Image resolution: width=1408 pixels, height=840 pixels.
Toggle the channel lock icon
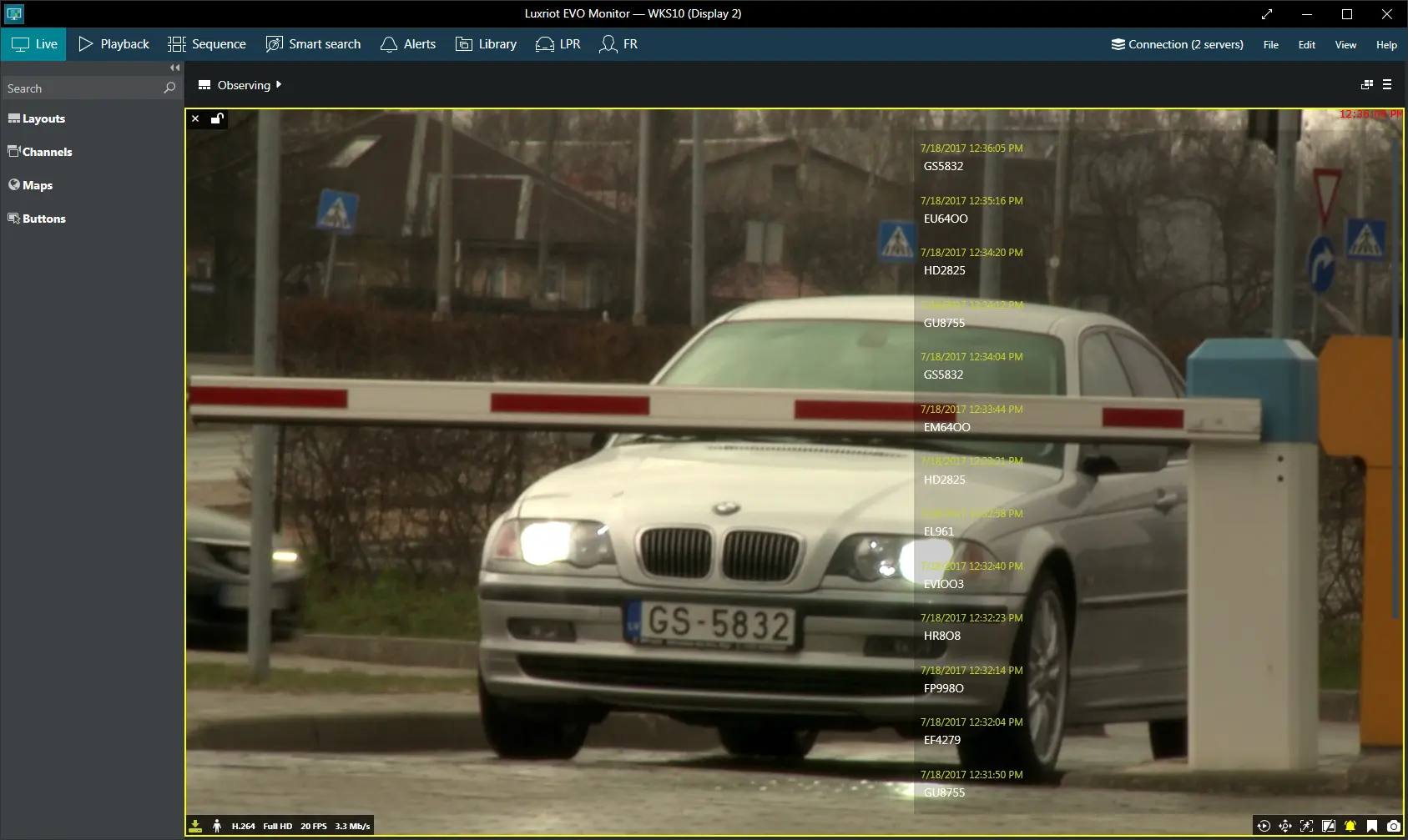pyautogui.click(x=217, y=119)
